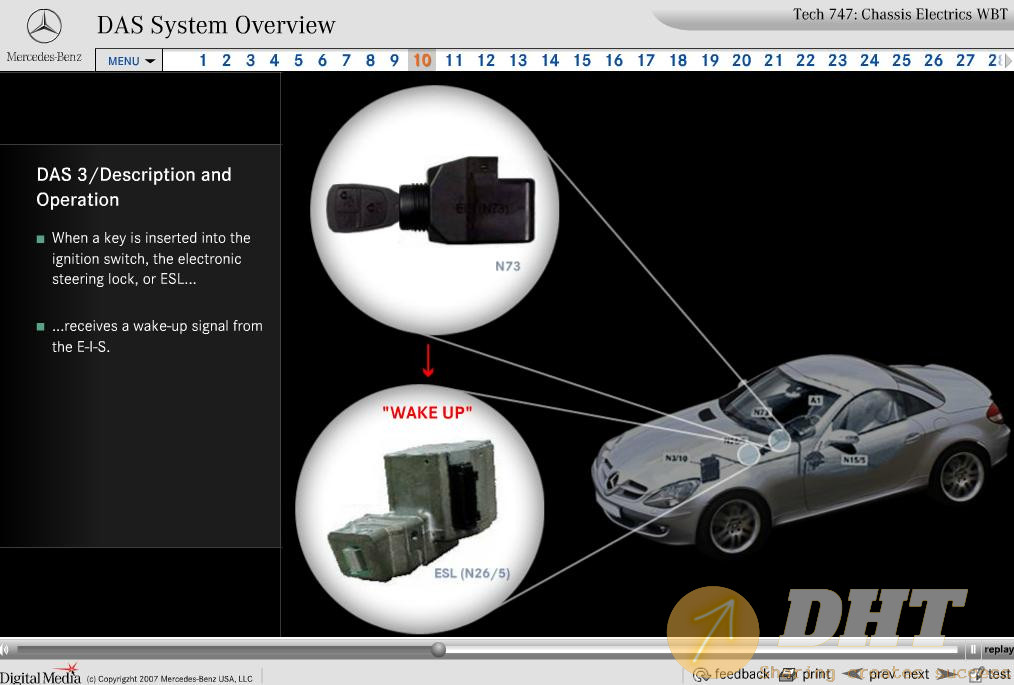Go to page 17

646,61
